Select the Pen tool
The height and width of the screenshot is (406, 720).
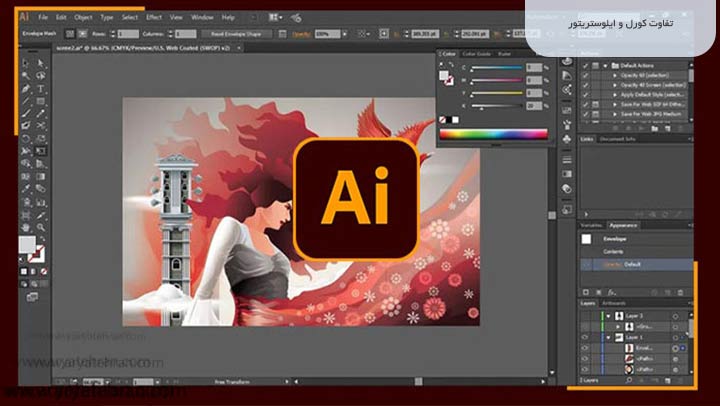(27, 89)
